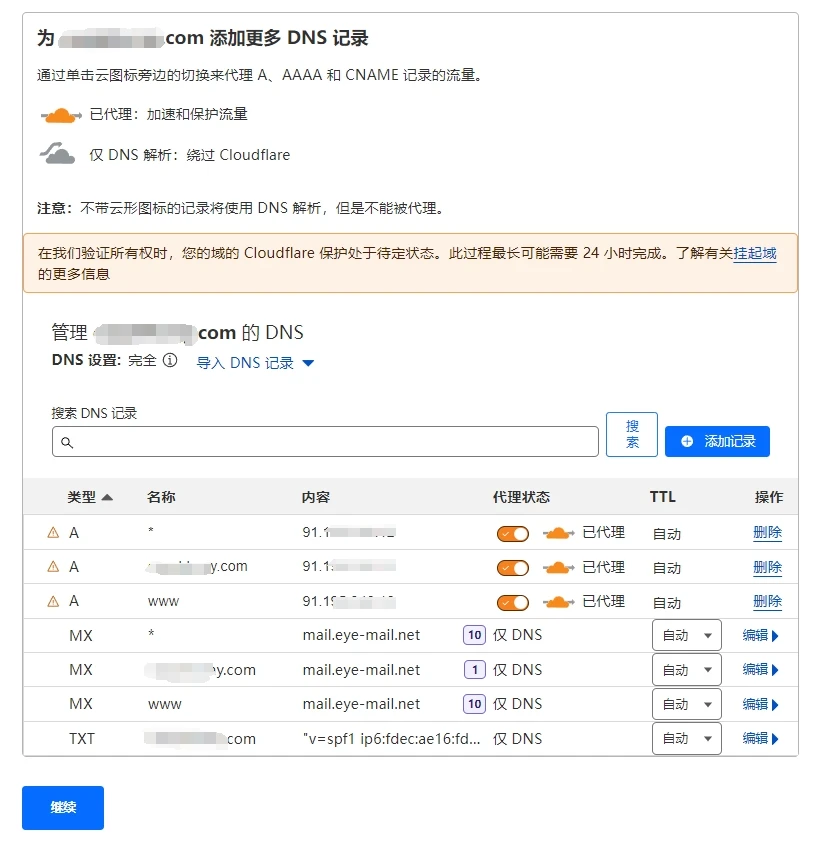819x845 pixels.
Task: Open TTL dropdown for wildcard MX record
Action: (686, 635)
